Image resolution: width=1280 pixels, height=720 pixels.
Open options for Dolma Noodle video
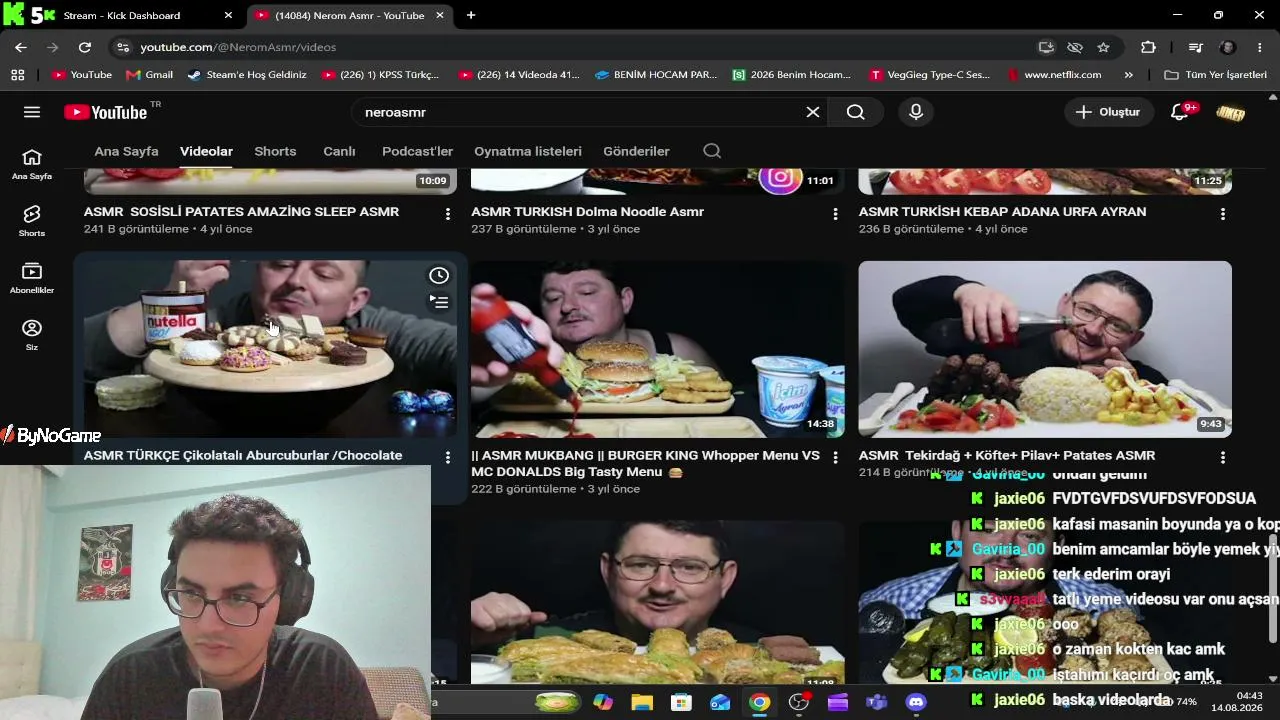click(x=835, y=214)
